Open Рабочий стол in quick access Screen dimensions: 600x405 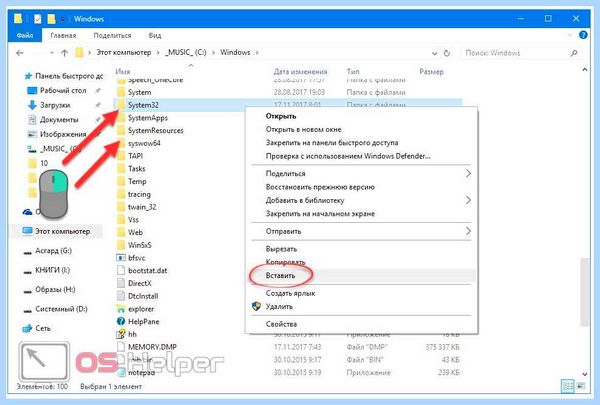click(63, 91)
